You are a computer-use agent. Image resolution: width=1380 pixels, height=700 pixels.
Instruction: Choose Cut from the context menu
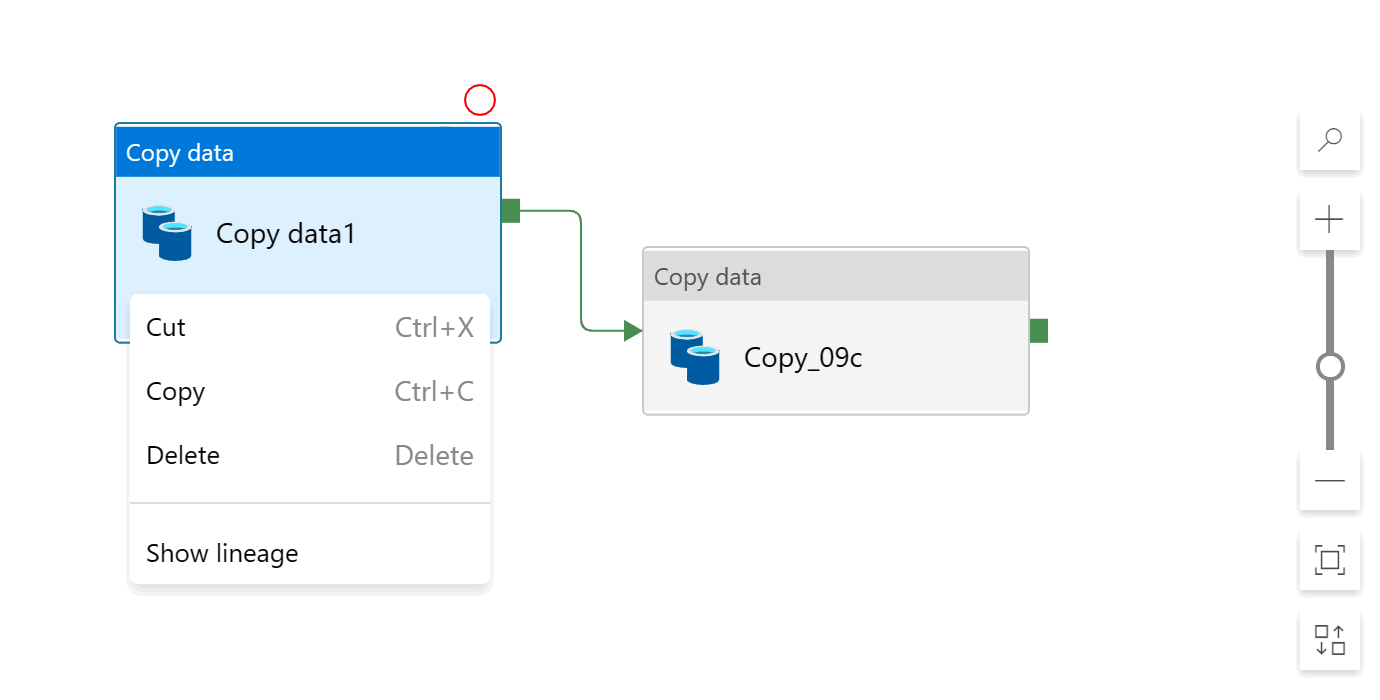(x=166, y=328)
